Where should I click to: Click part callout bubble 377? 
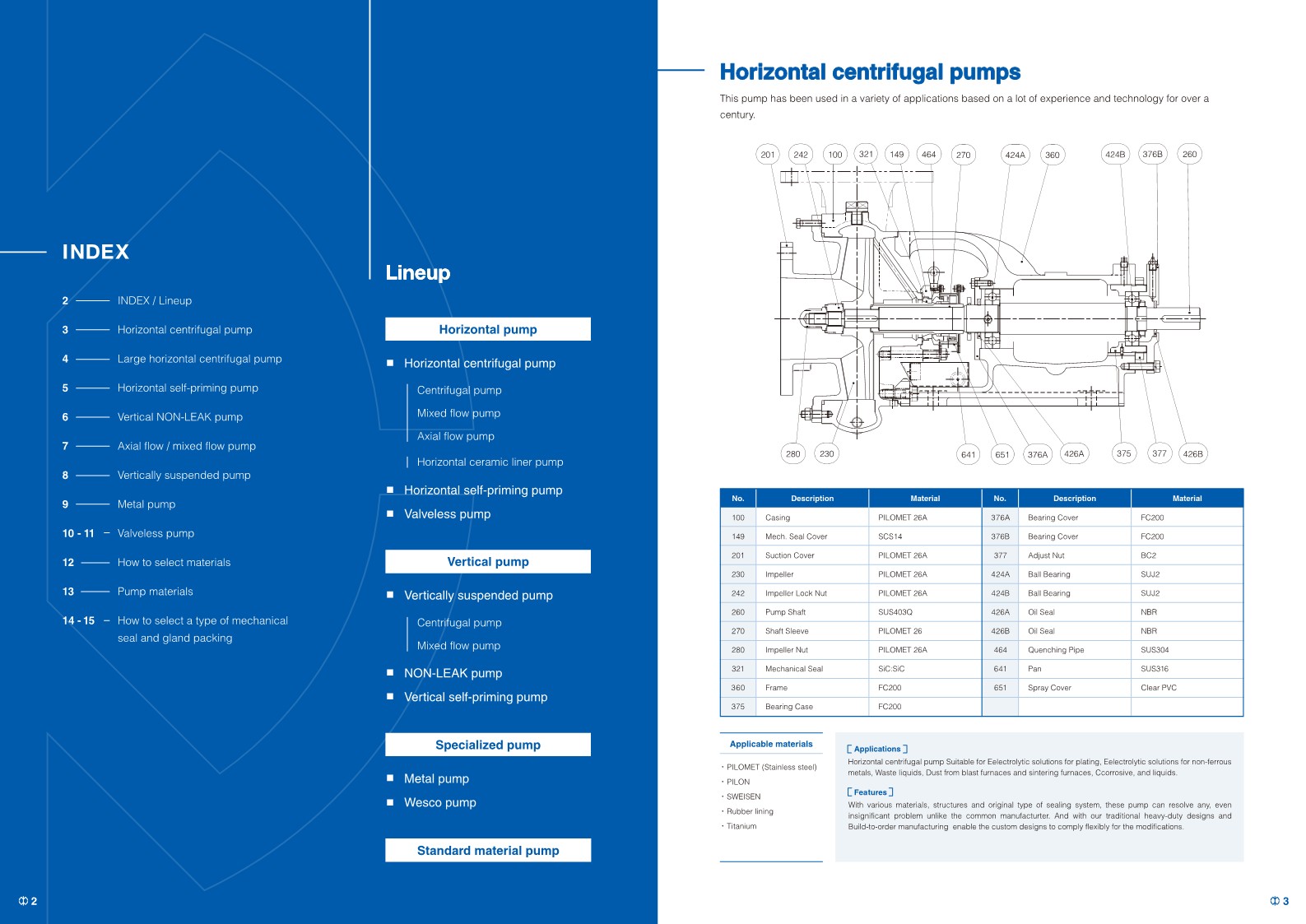click(x=1160, y=453)
